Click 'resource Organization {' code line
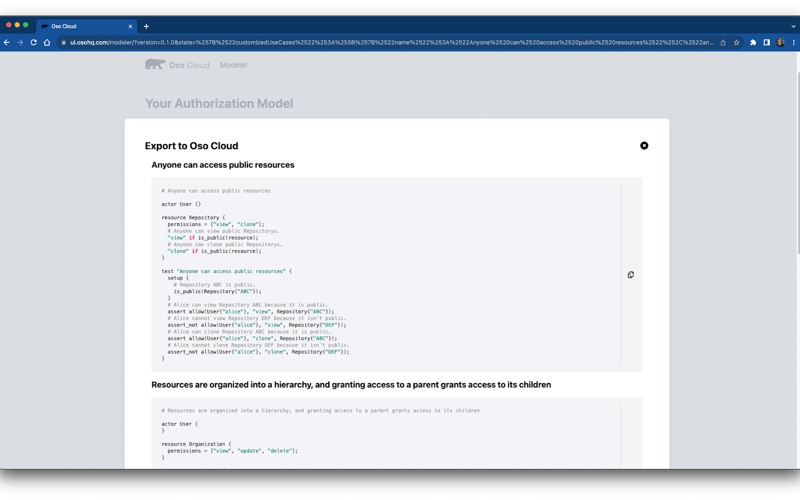Image resolution: width=800 pixels, height=500 pixels. click(x=196, y=444)
